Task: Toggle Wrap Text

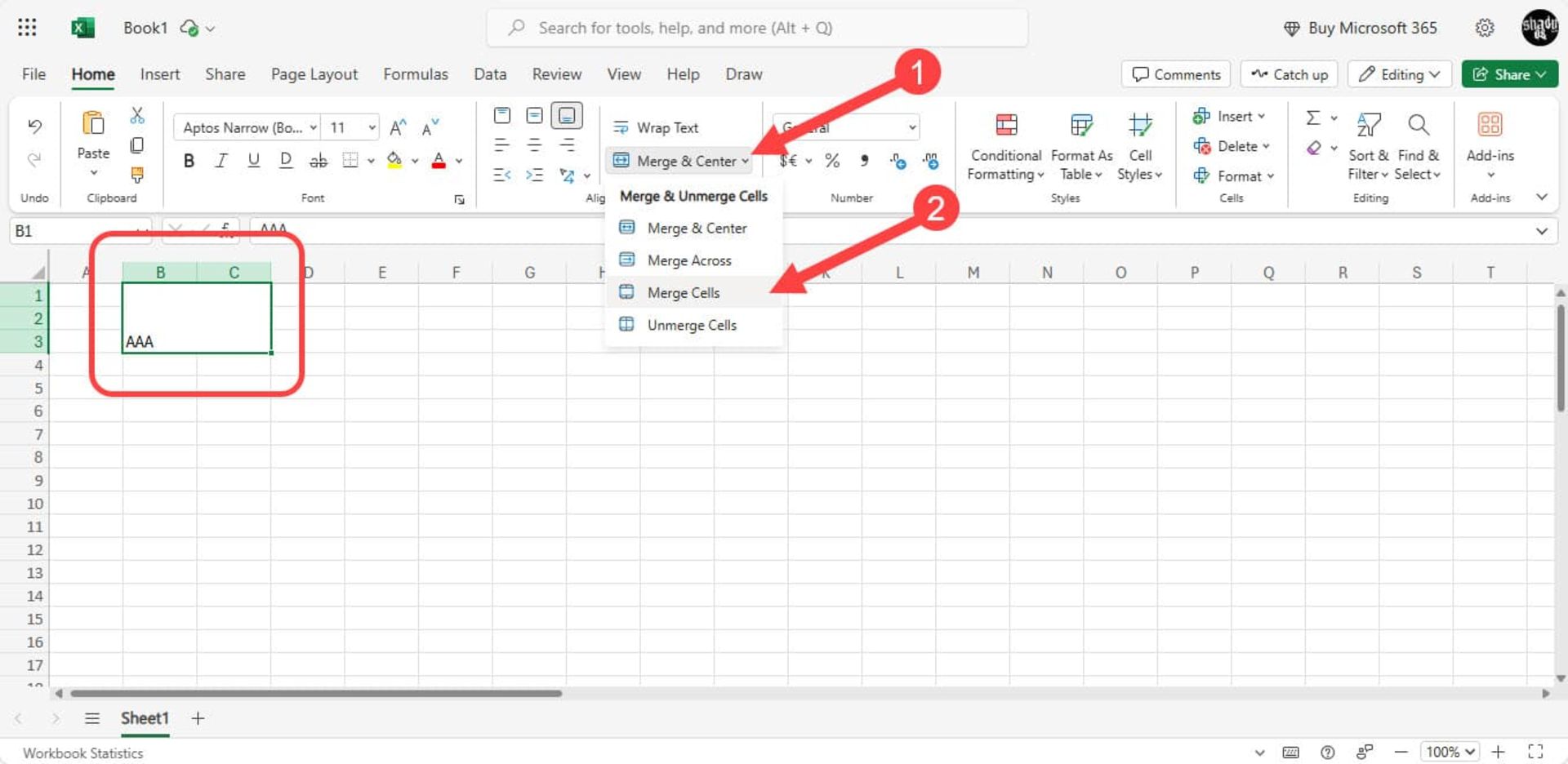Action: (657, 127)
